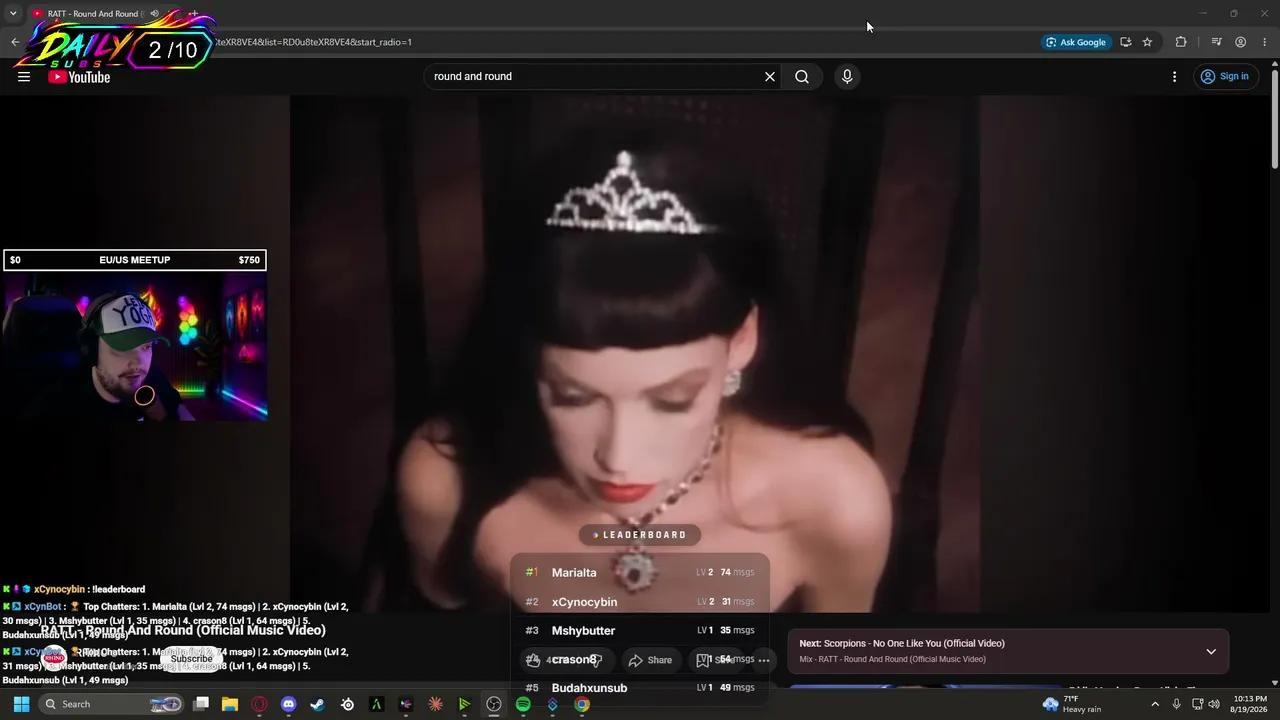The height and width of the screenshot is (720, 1280).
Task: Clear the 'round and round' search text
Action: (770, 77)
